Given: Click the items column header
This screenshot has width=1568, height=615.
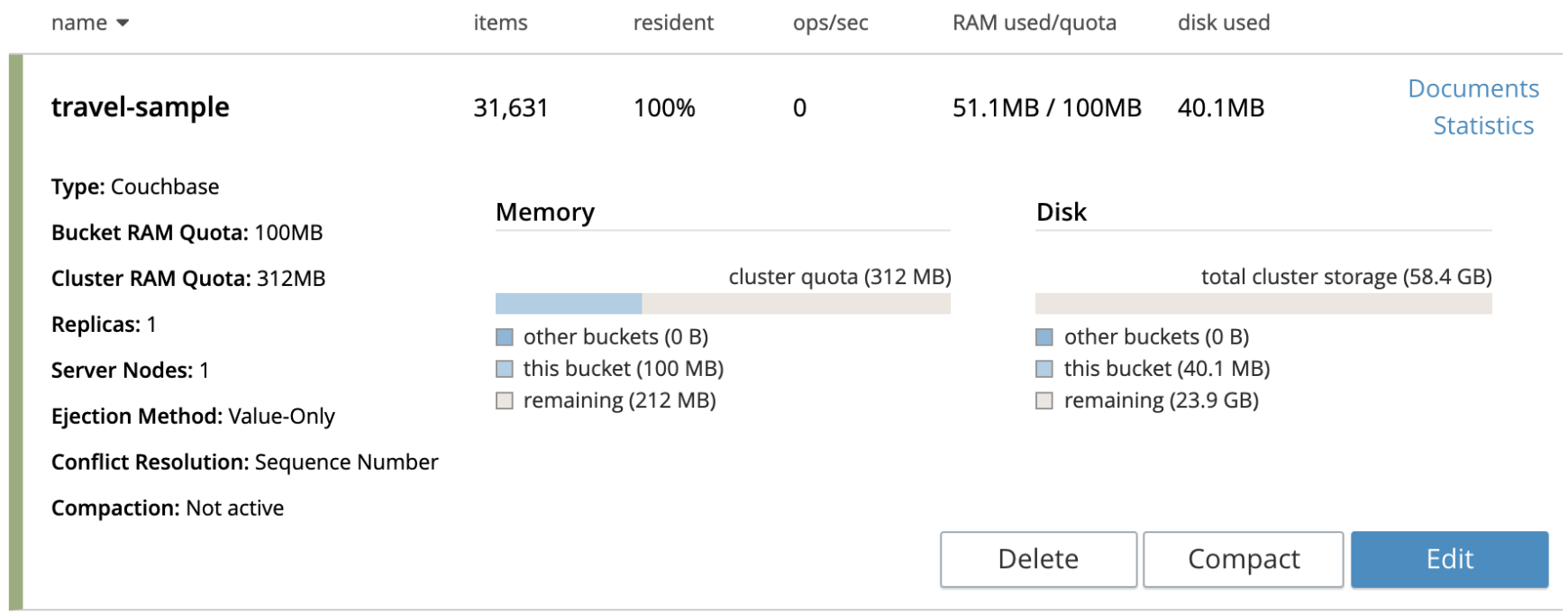Looking at the screenshot, I should click(500, 23).
